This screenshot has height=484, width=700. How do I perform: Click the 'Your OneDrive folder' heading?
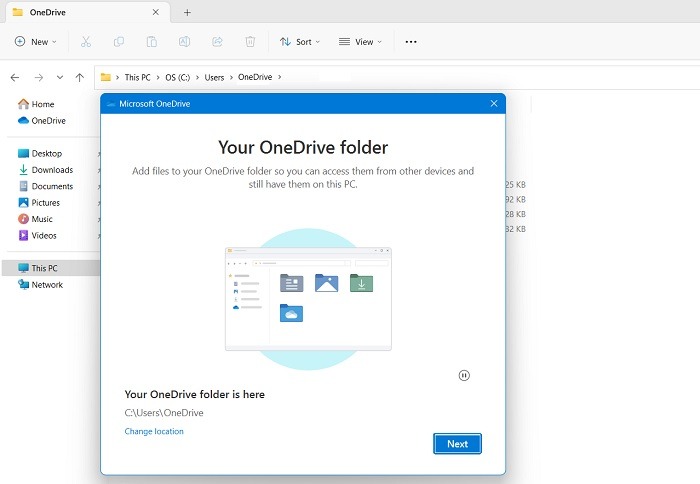303,147
